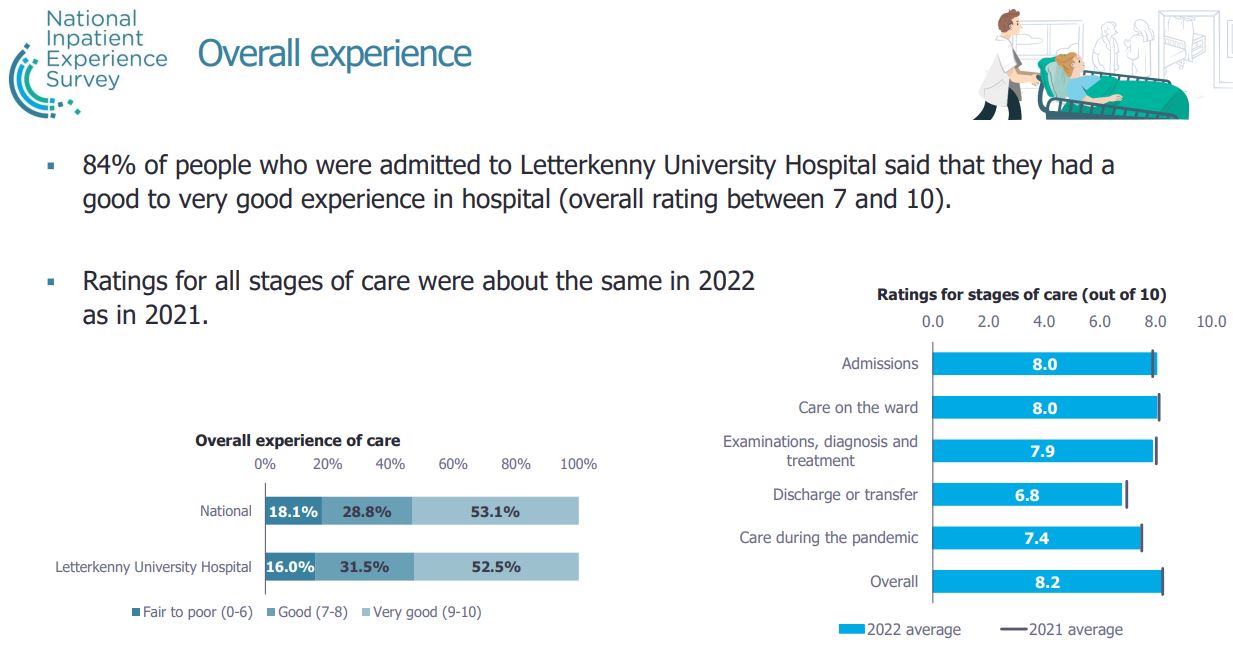Click the Examinations, diagnosis and treatment 7.9 bar
This screenshot has height=645, width=1233.
coord(1043,451)
